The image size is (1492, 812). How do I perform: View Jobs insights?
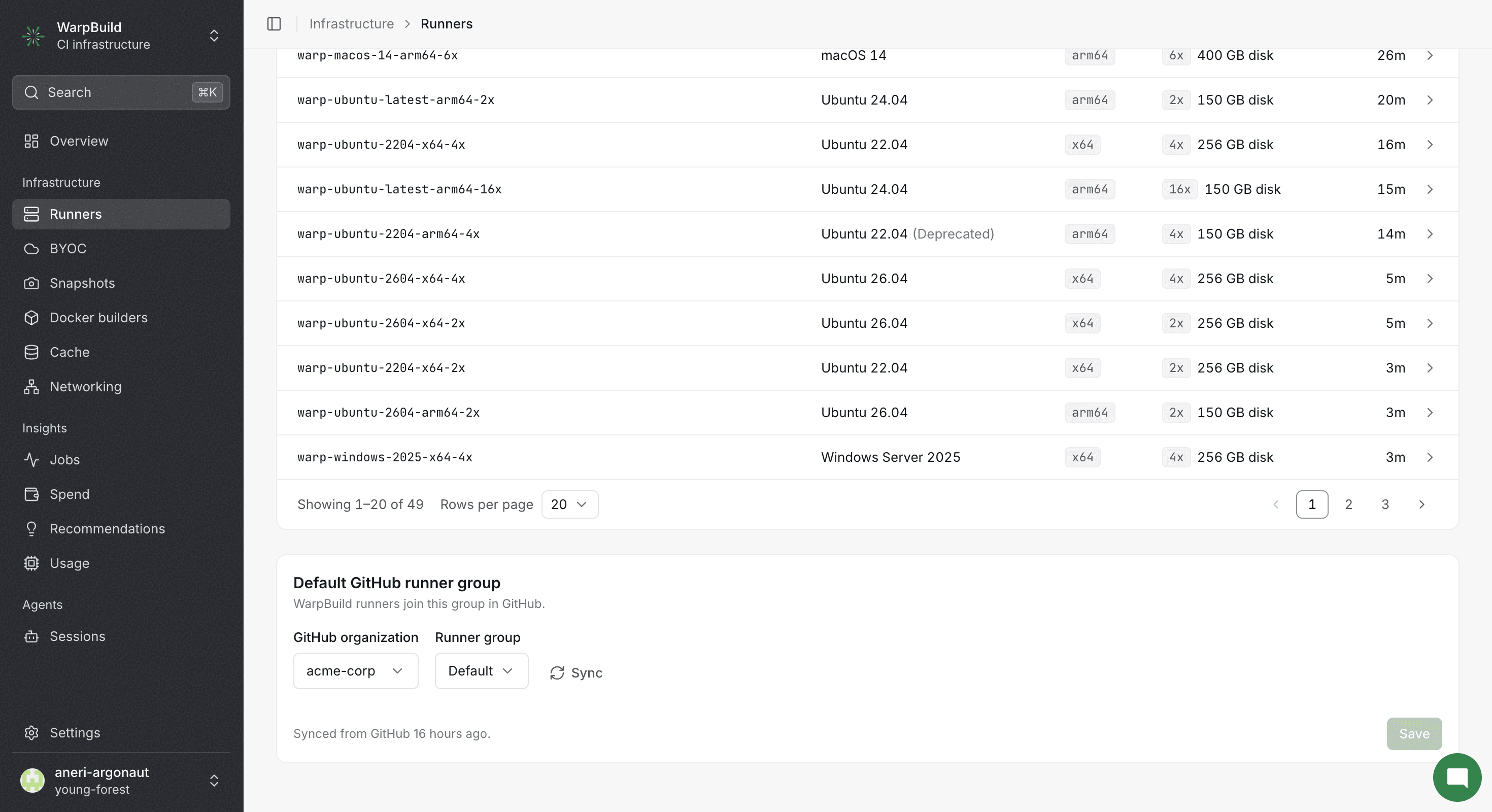121,460
